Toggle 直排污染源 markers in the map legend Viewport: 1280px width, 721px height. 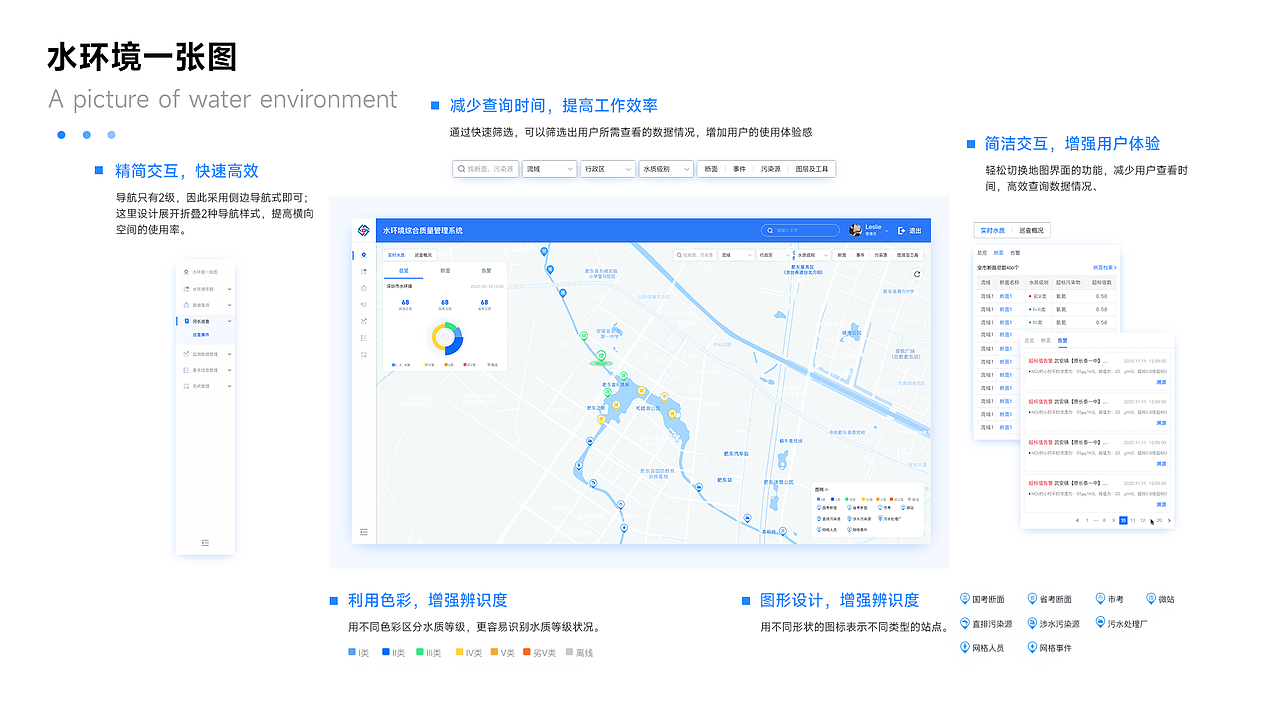965,623
